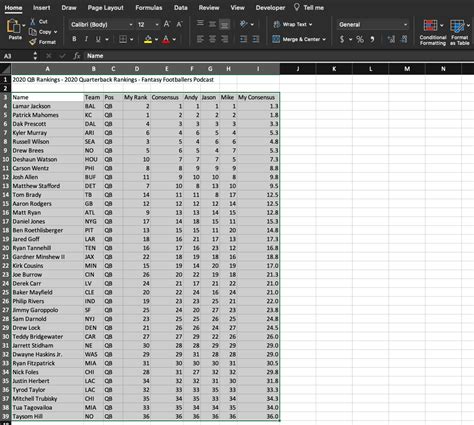The image size is (474, 425).
Task: Click the My Consensus header cell
Action: point(258,97)
